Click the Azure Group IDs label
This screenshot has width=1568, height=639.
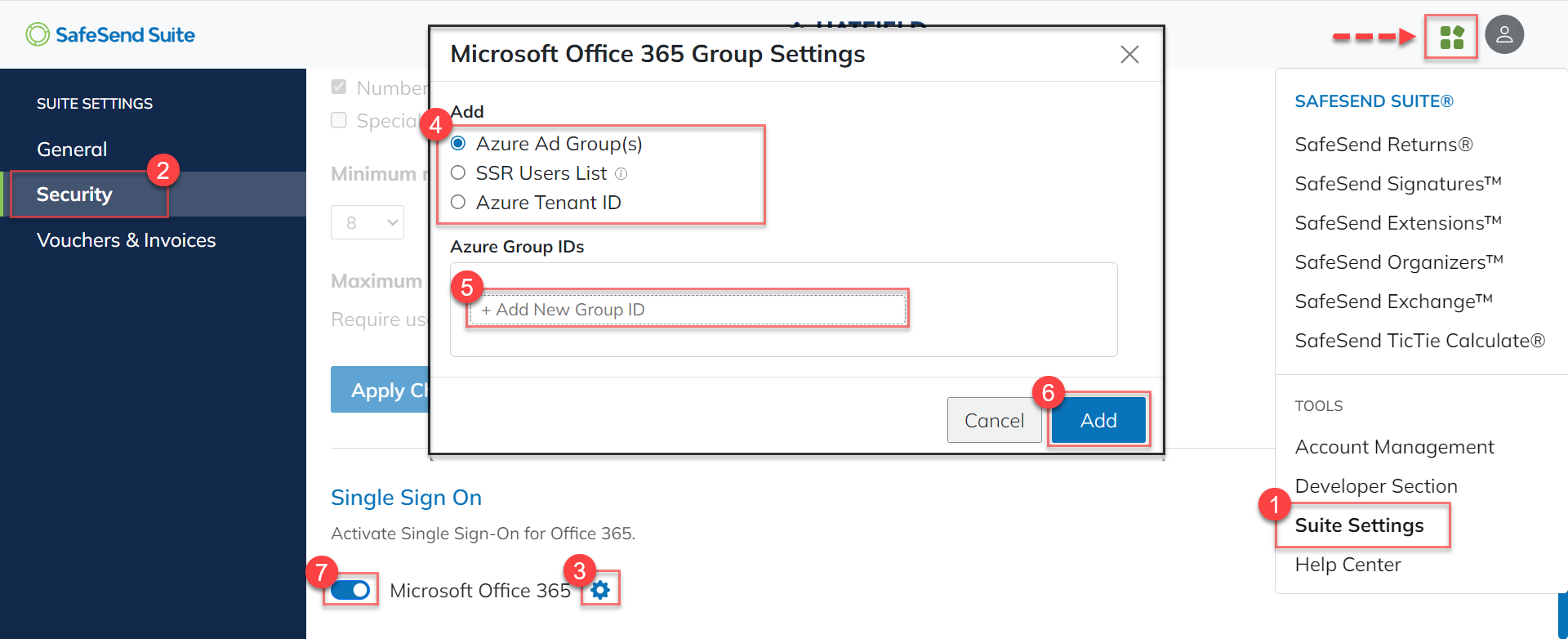pyautogui.click(x=517, y=247)
